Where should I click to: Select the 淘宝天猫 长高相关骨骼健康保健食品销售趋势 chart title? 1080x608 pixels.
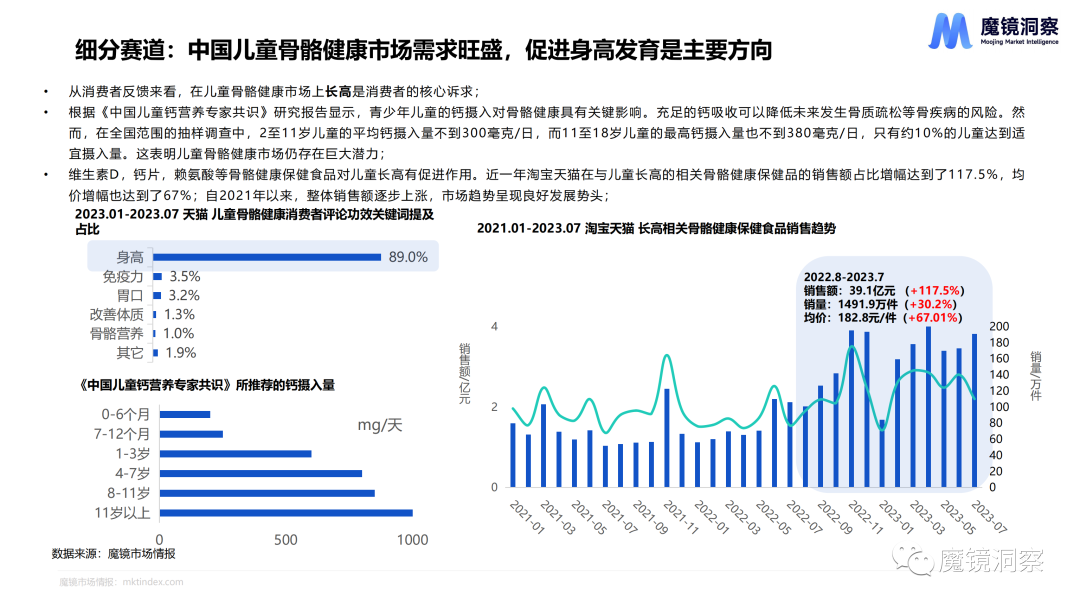pos(656,228)
